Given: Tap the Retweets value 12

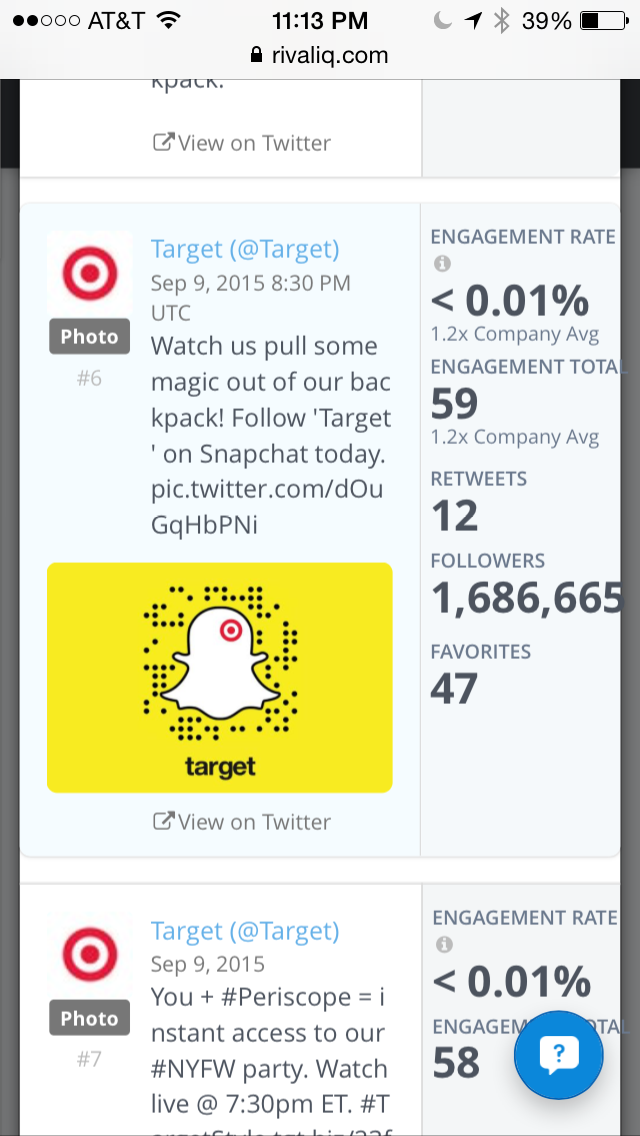Looking at the screenshot, I should (454, 516).
